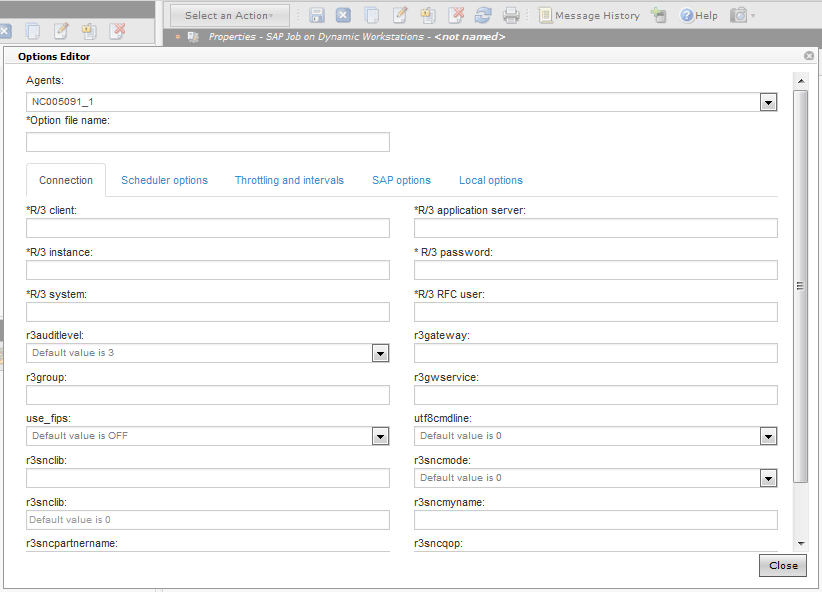Open the Print icon on the toolbar
Image resolution: width=822 pixels, height=592 pixels.
(x=510, y=15)
